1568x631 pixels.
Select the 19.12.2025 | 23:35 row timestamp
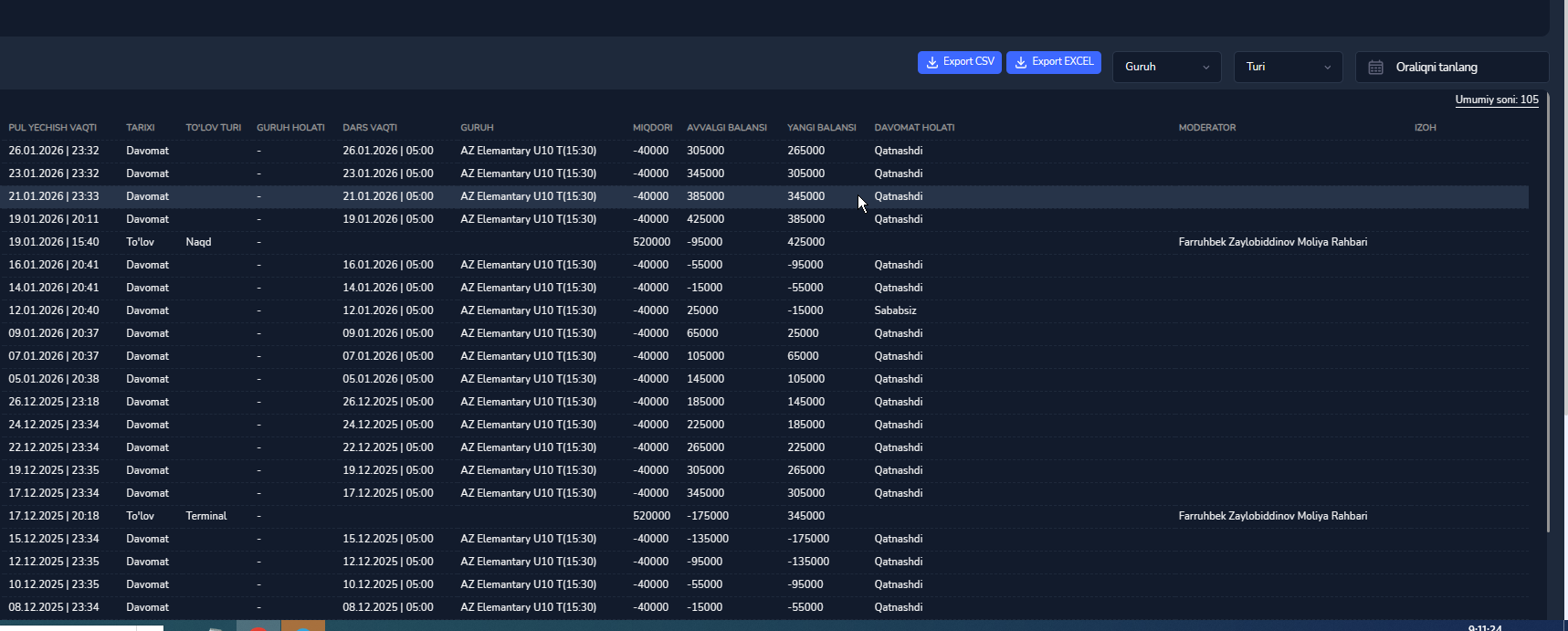[x=54, y=470]
